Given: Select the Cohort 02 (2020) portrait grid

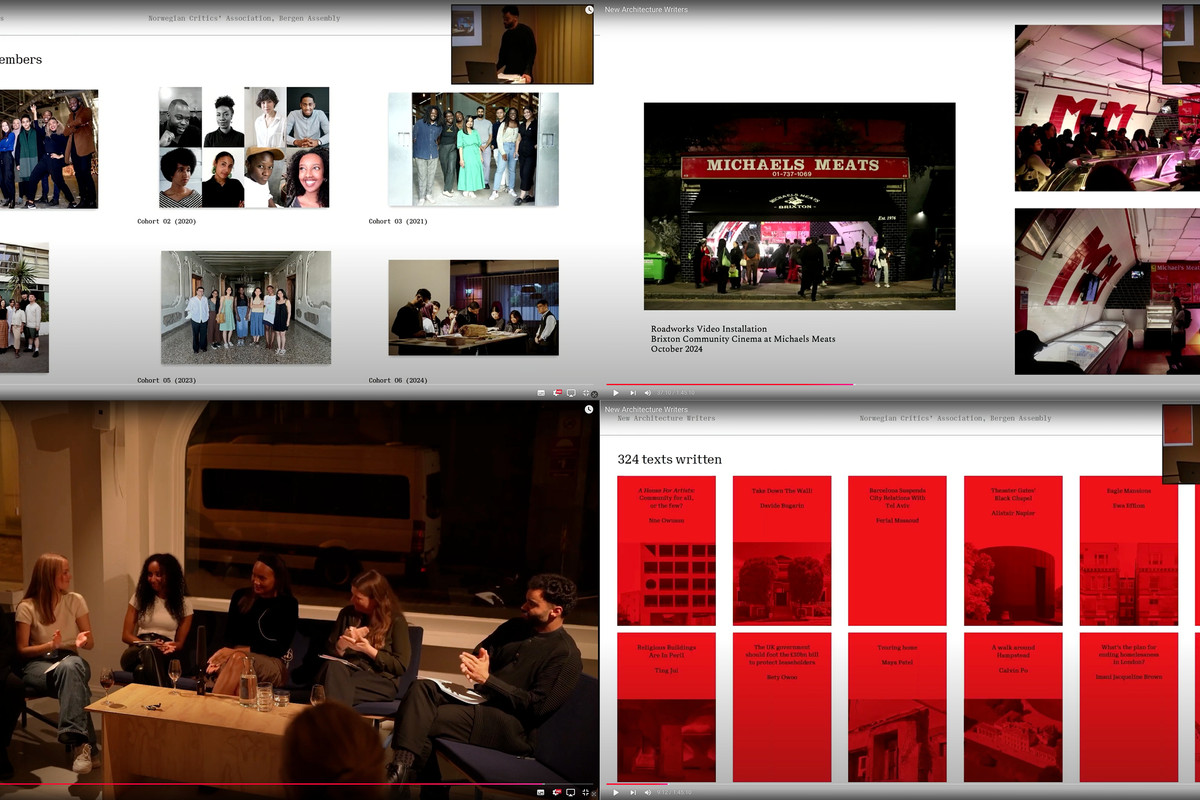Looking at the screenshot, I should click(x=244, y=147).
